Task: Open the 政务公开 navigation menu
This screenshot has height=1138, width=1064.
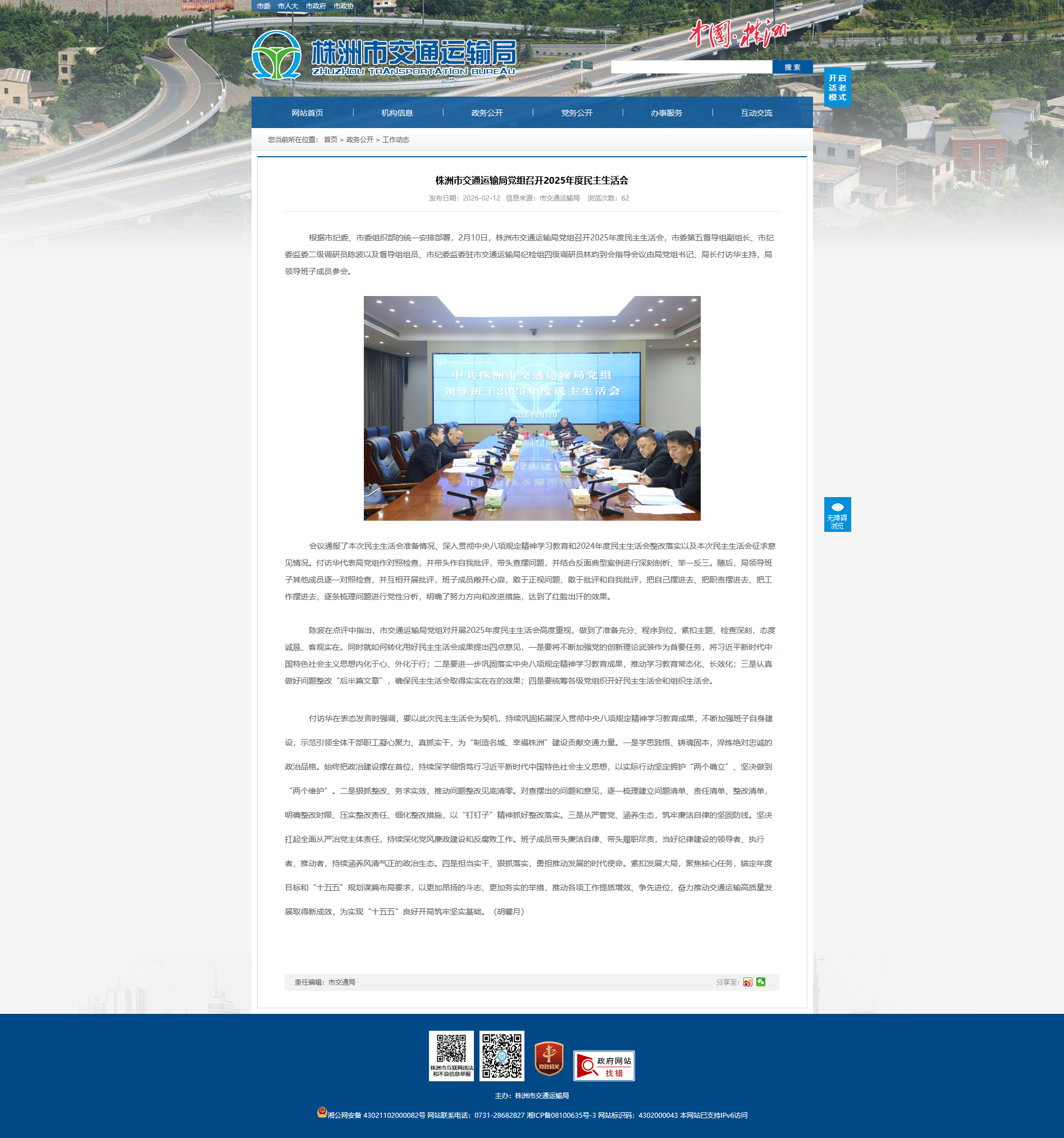Action: pos(487,113)
